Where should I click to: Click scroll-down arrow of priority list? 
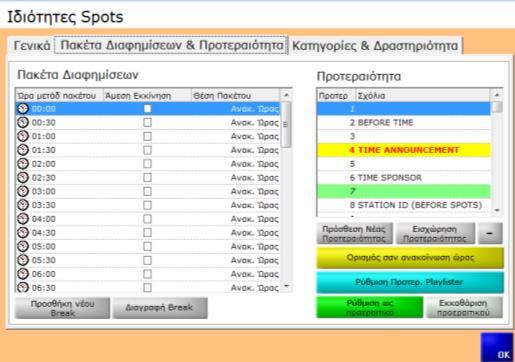coord(497,210)
